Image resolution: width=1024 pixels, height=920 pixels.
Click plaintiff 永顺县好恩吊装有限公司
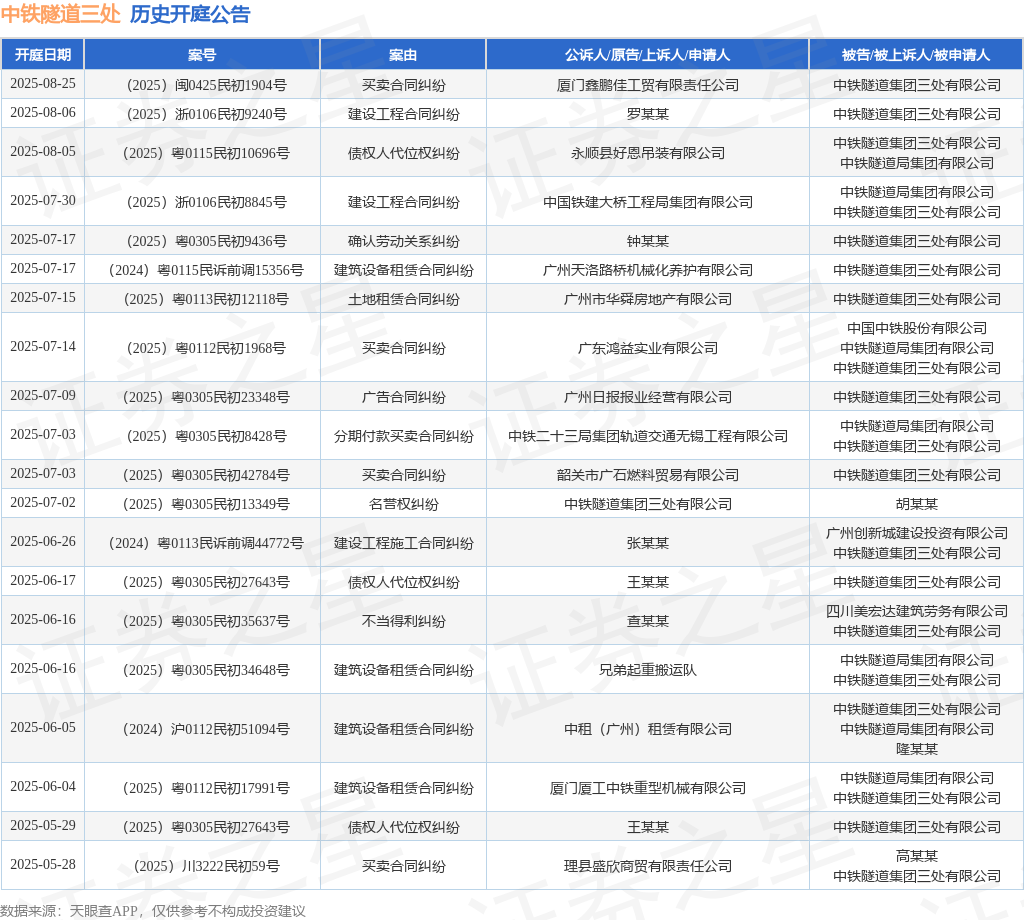pyautogui.click(x=648, y=153)
